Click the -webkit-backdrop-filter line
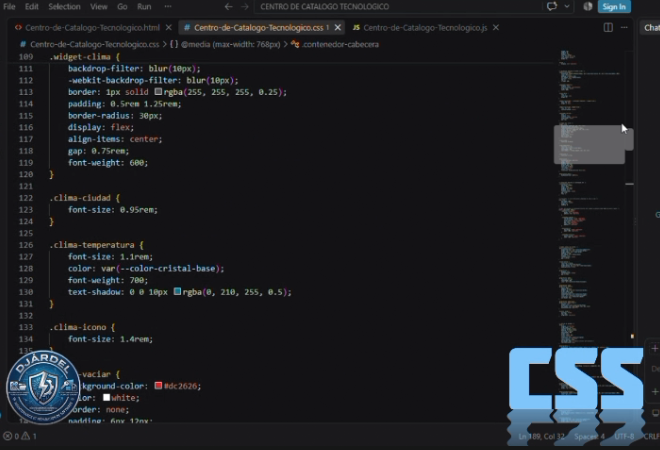Image resolution: width=660 pixels, height=450 pixels. tap(153, 80)
